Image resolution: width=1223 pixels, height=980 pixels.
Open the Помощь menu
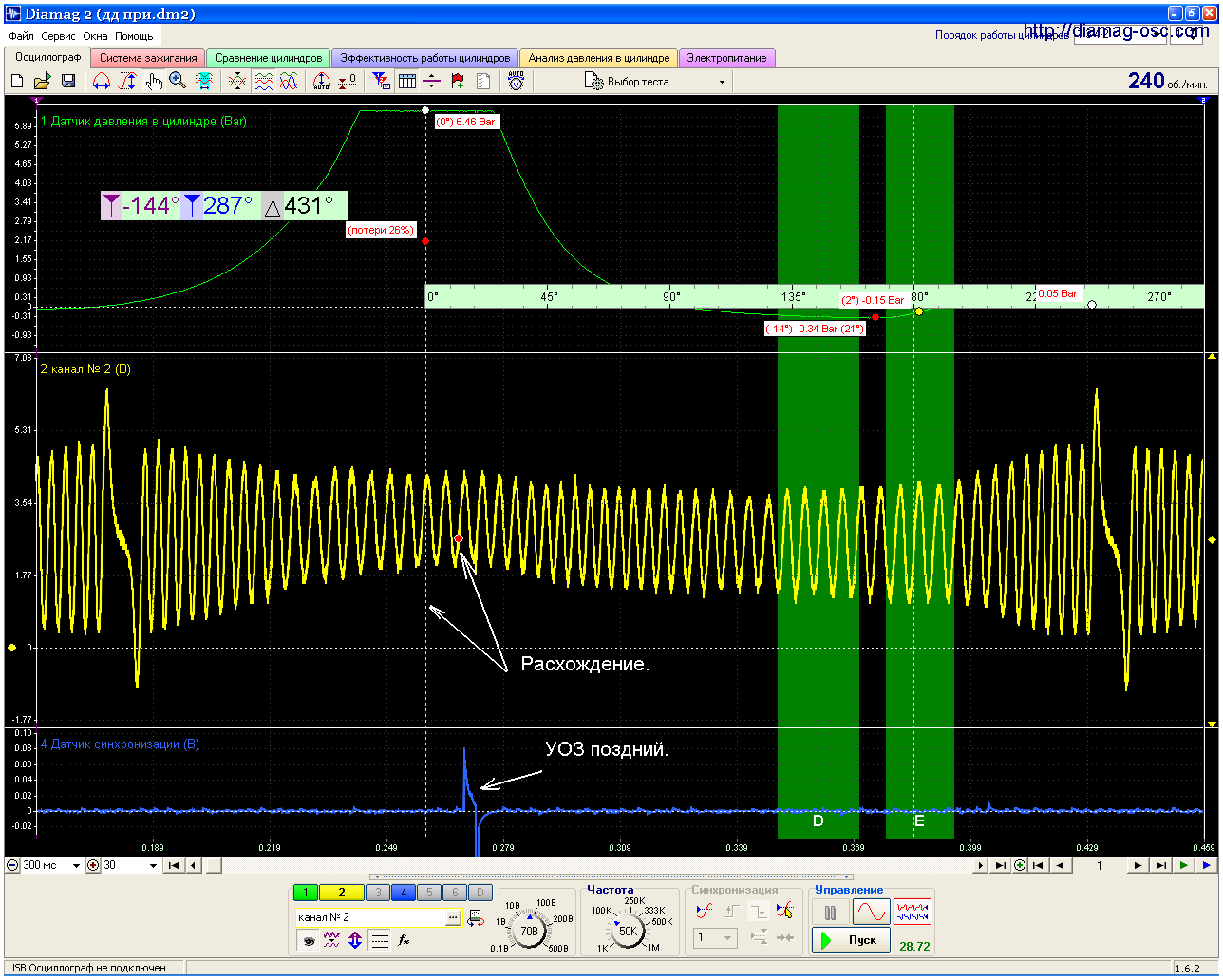click(134, 36)
